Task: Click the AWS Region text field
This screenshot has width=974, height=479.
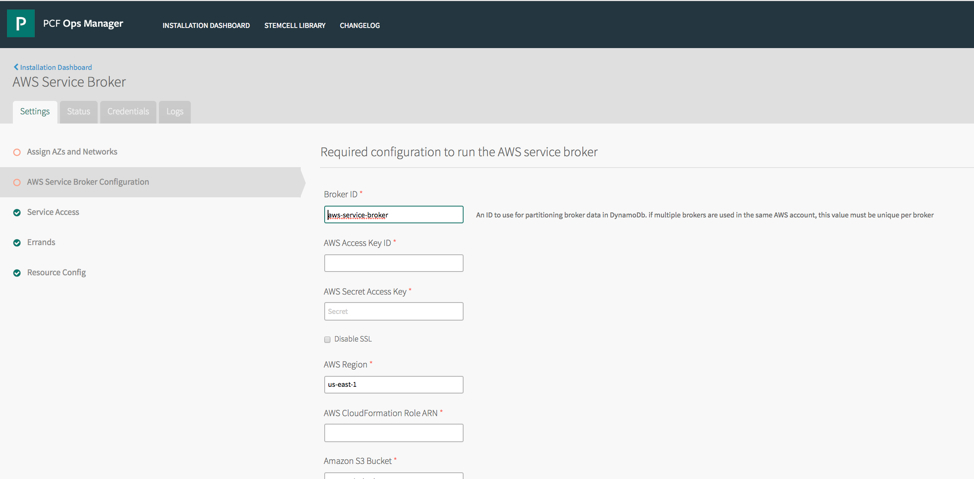Action: (x=394, y=385)
